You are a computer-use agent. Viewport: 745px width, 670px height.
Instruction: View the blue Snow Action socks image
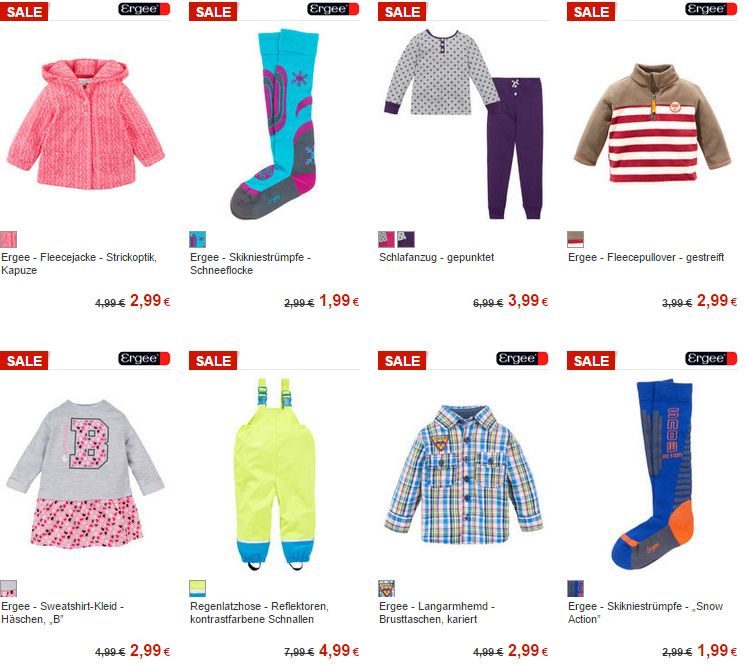tap(652, 474)
